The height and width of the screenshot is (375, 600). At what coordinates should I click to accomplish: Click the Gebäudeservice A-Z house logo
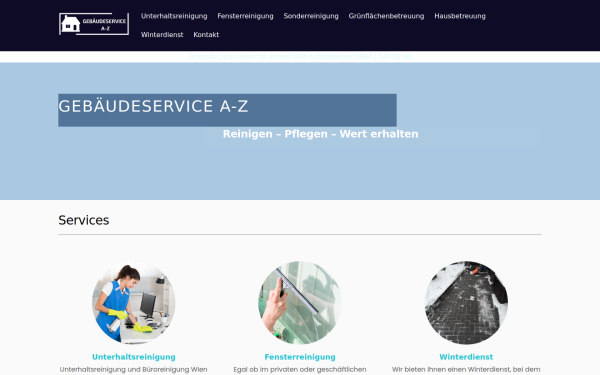94,24
